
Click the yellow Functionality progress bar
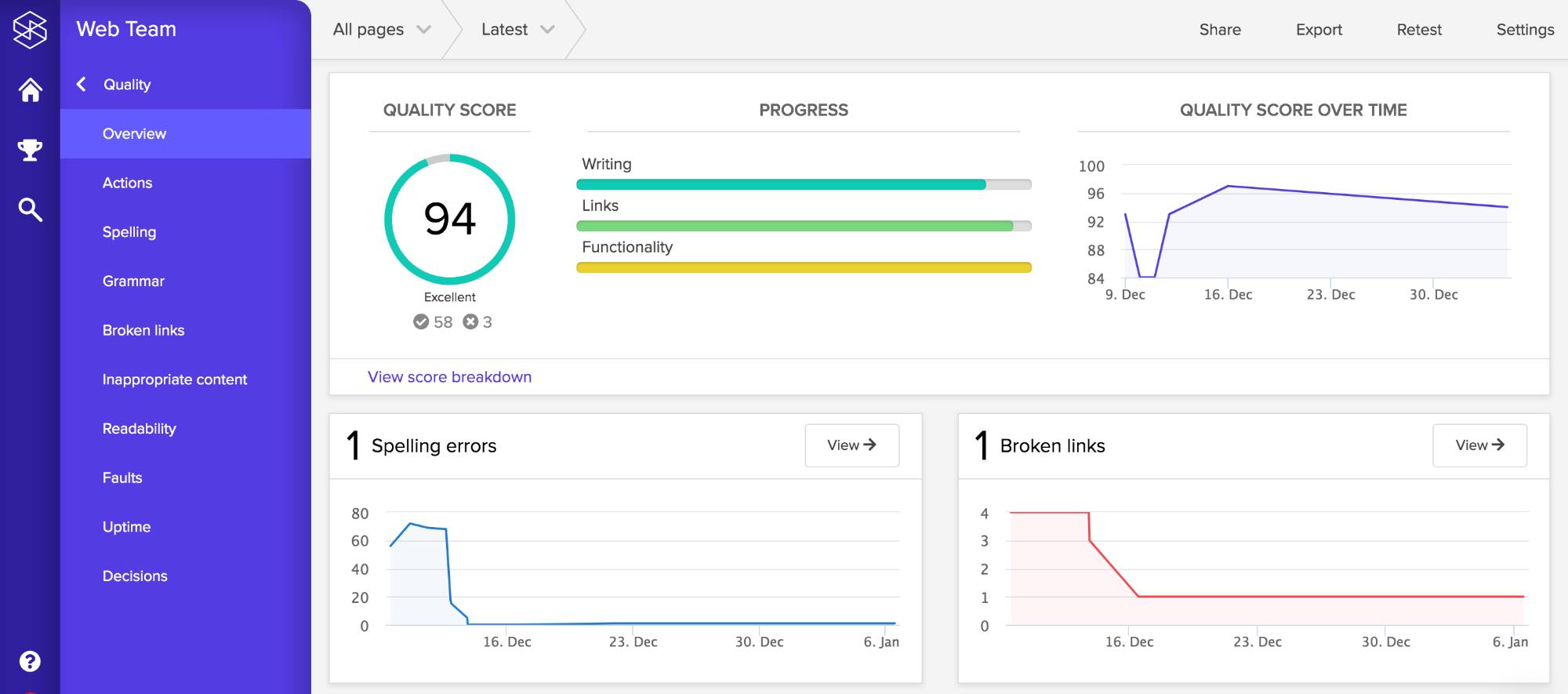(803, 267)
